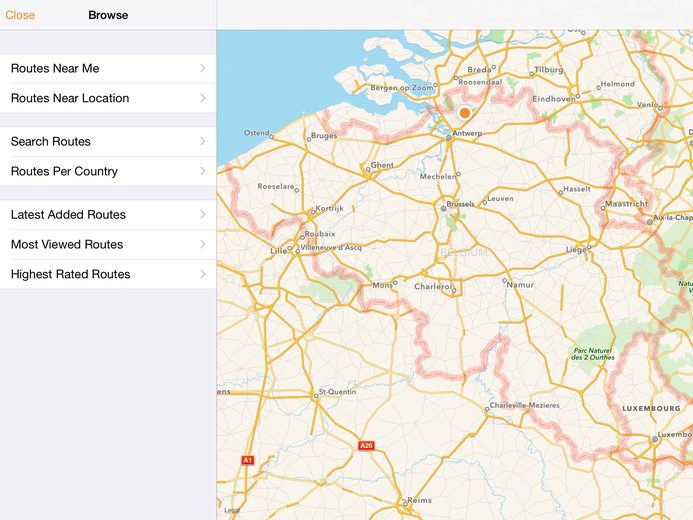Tap the chevron beside Routes Per Country
The width and height of the screenshot is (693, 520).
click(x=203, y=171)
